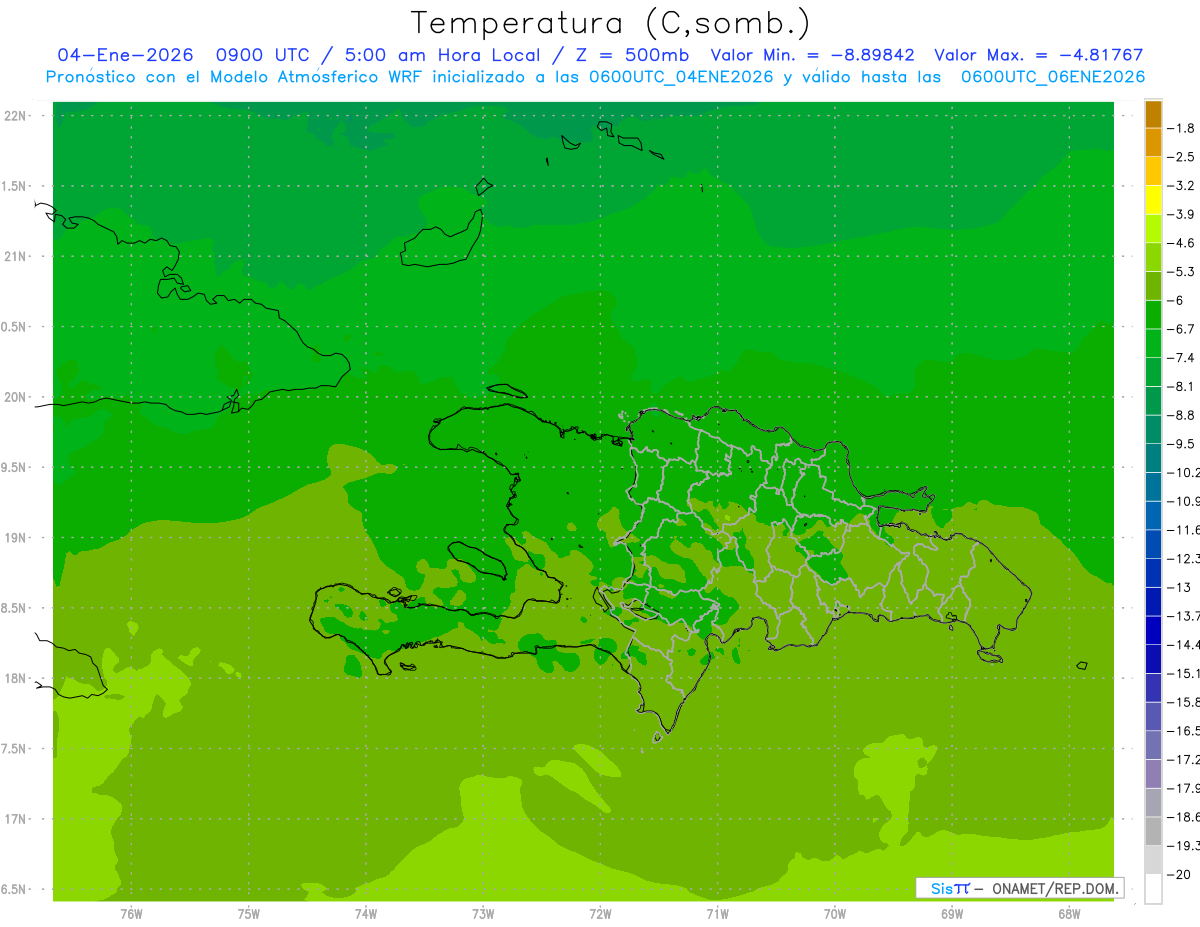This screenshot has width=1200, height=927.
Task: Click the "76W" longitude label
Action: tap(131, 913)
